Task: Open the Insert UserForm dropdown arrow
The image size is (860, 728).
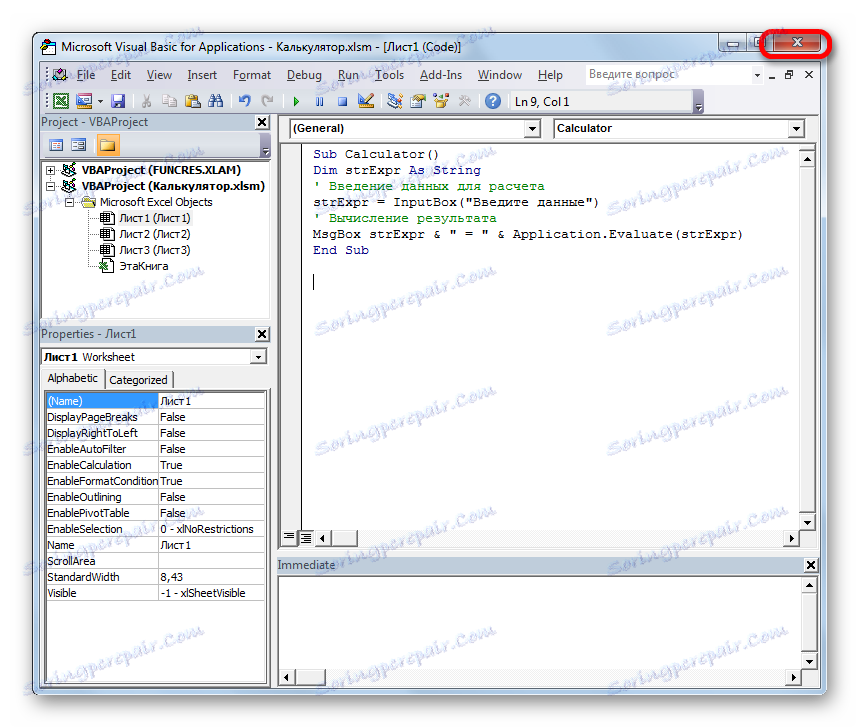Action: [100, 101]
